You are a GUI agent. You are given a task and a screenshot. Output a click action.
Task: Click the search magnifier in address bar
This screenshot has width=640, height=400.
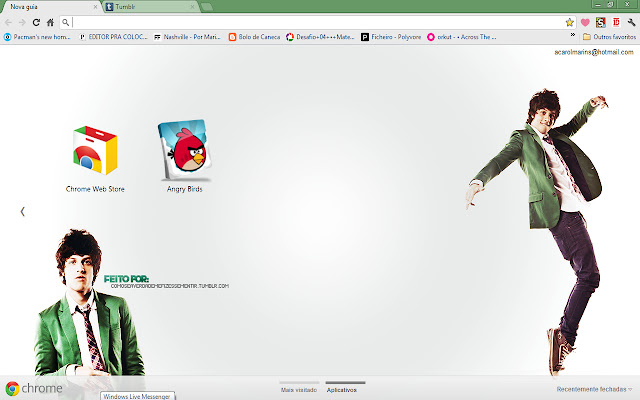click(66, 22)
